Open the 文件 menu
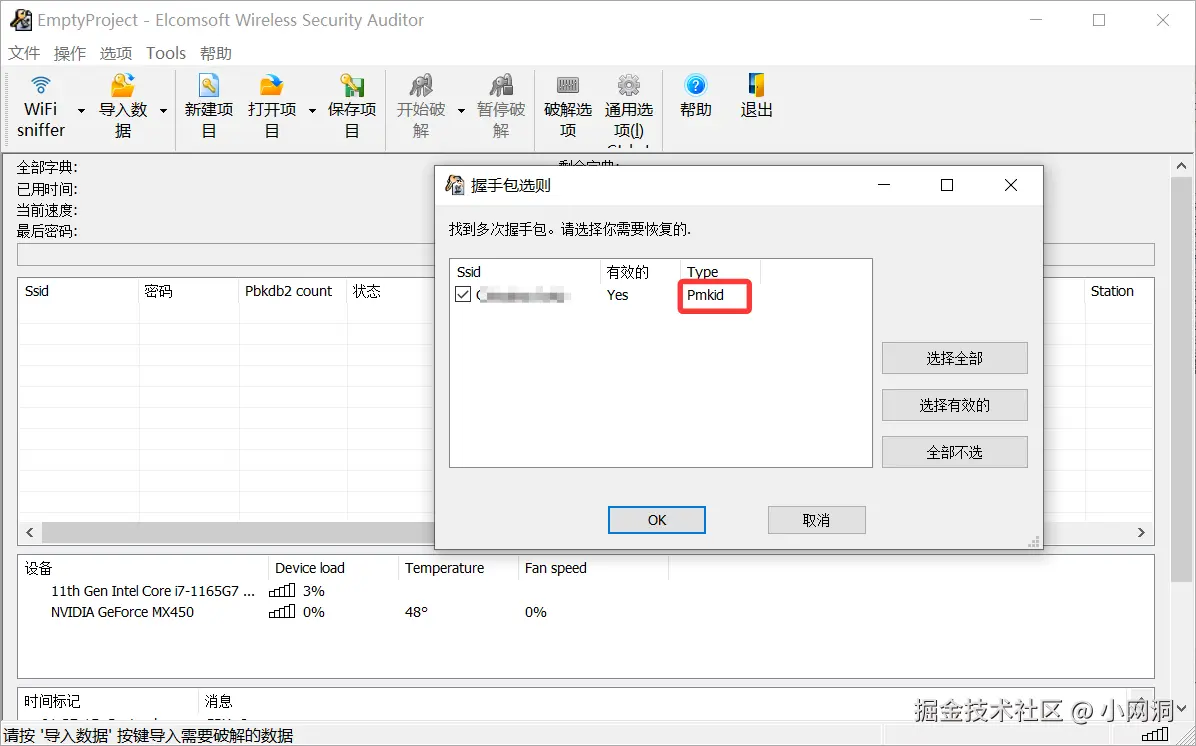Image resolution: width=1196 pixels, height=746 pixels. click(24, 53)
